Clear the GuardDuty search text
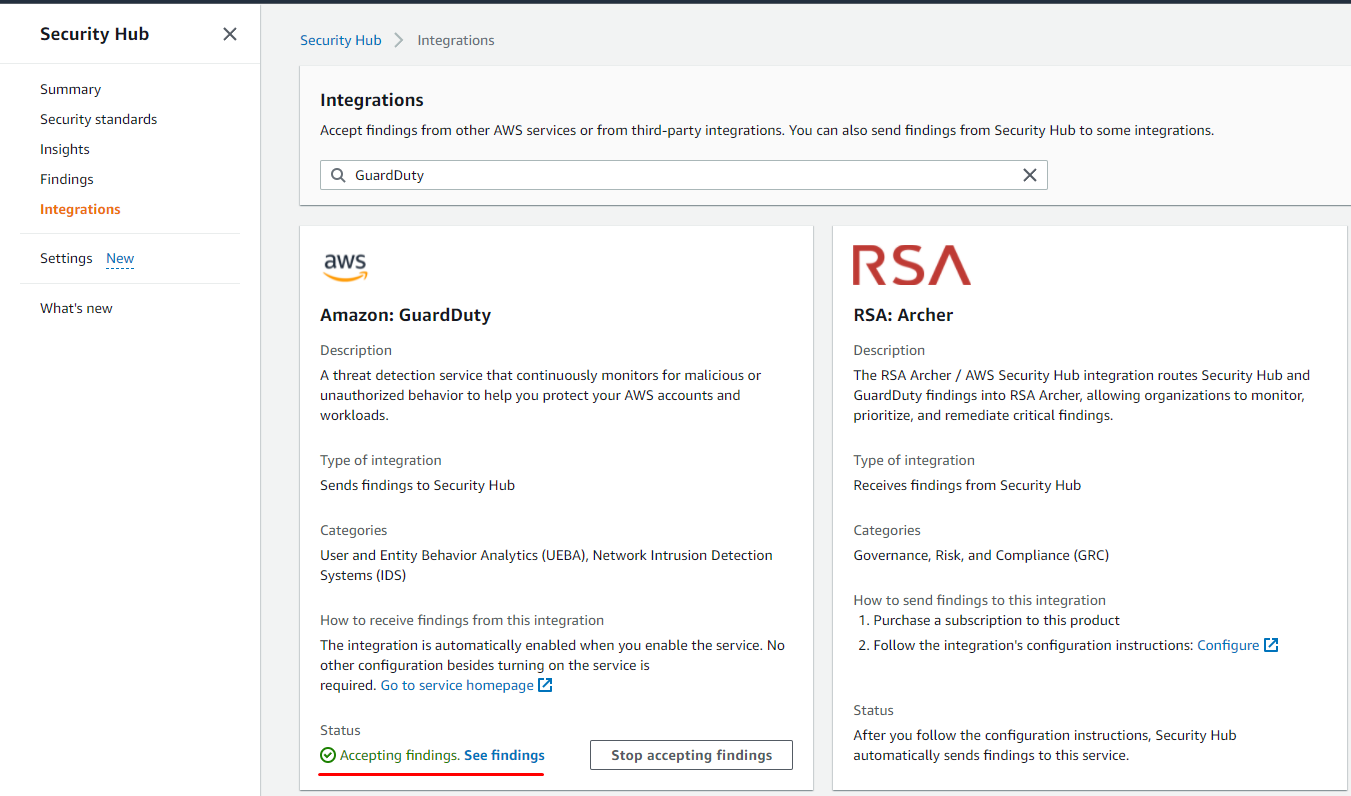The height and width of the screenshot is (796, 1351). point(1030,175)
